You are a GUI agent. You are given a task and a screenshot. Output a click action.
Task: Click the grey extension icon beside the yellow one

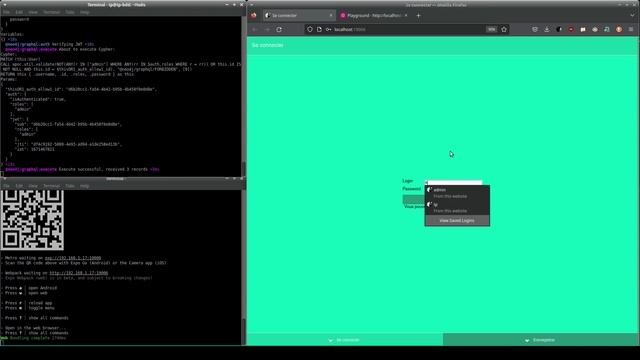pyautogui.click(x=595, y=29)
